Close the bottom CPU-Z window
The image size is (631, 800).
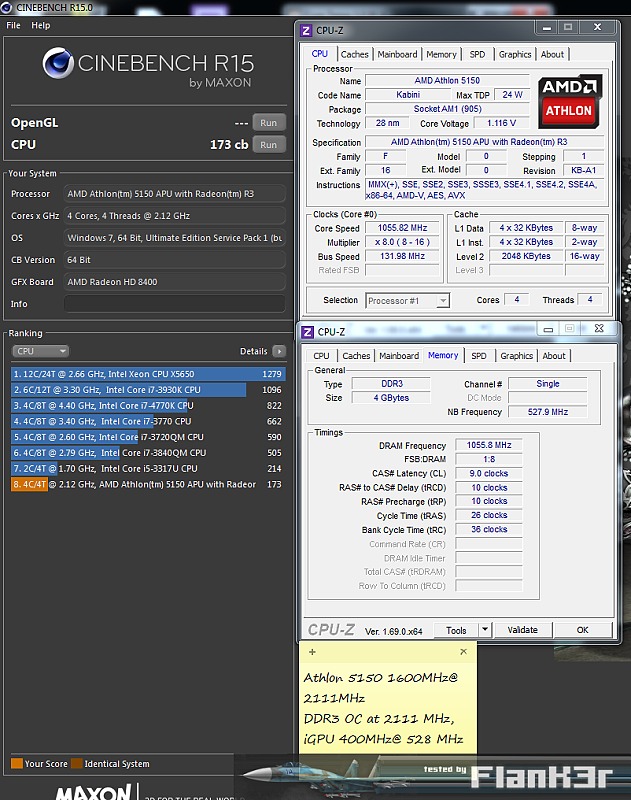(599, 329)
